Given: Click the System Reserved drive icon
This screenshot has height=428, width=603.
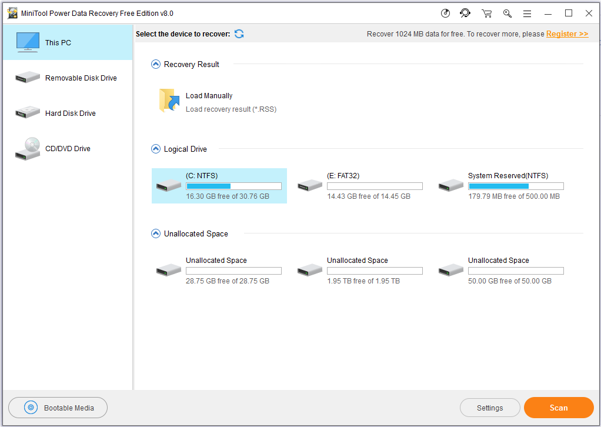Looking at the screenshot, I should click(451, 186).
